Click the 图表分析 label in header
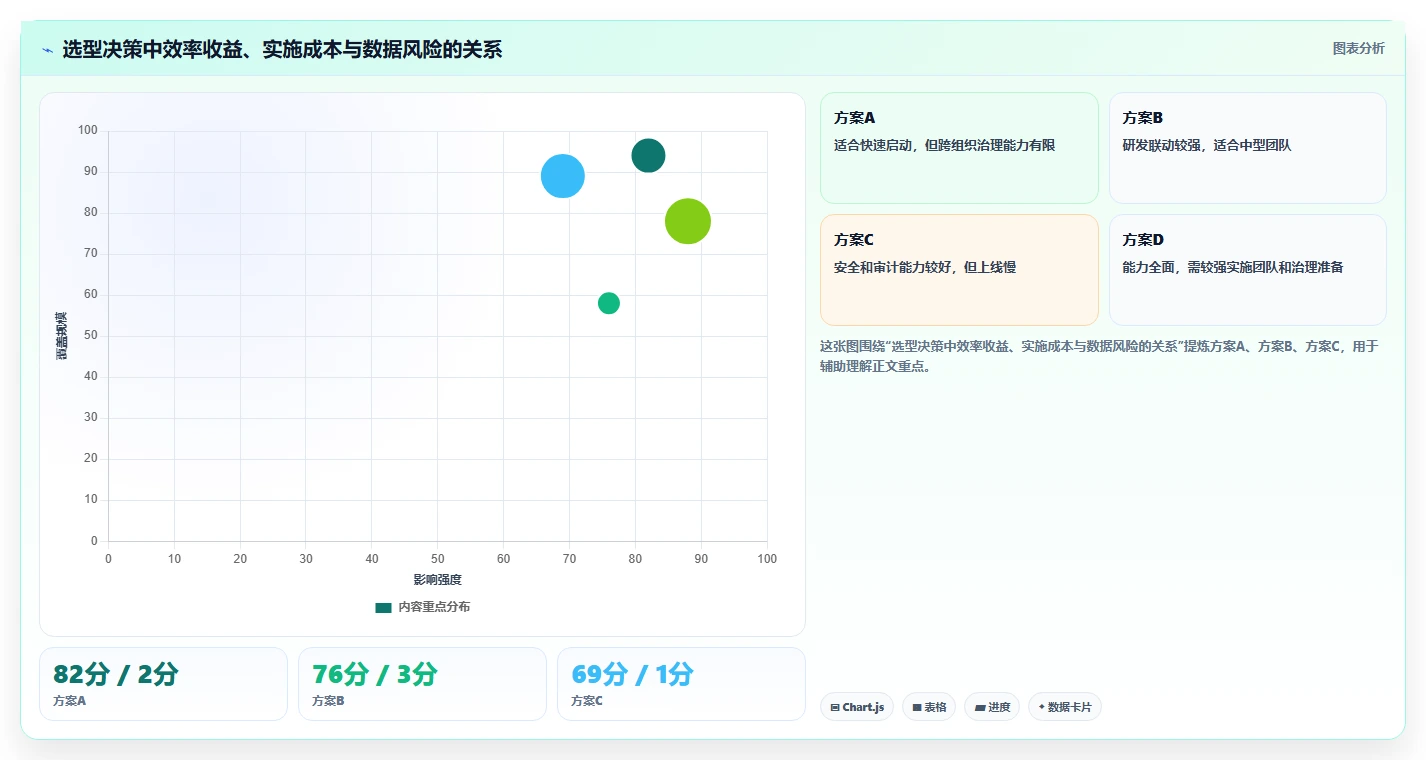The width and height of the screenshot is (1426, 760). point(1358,48)
